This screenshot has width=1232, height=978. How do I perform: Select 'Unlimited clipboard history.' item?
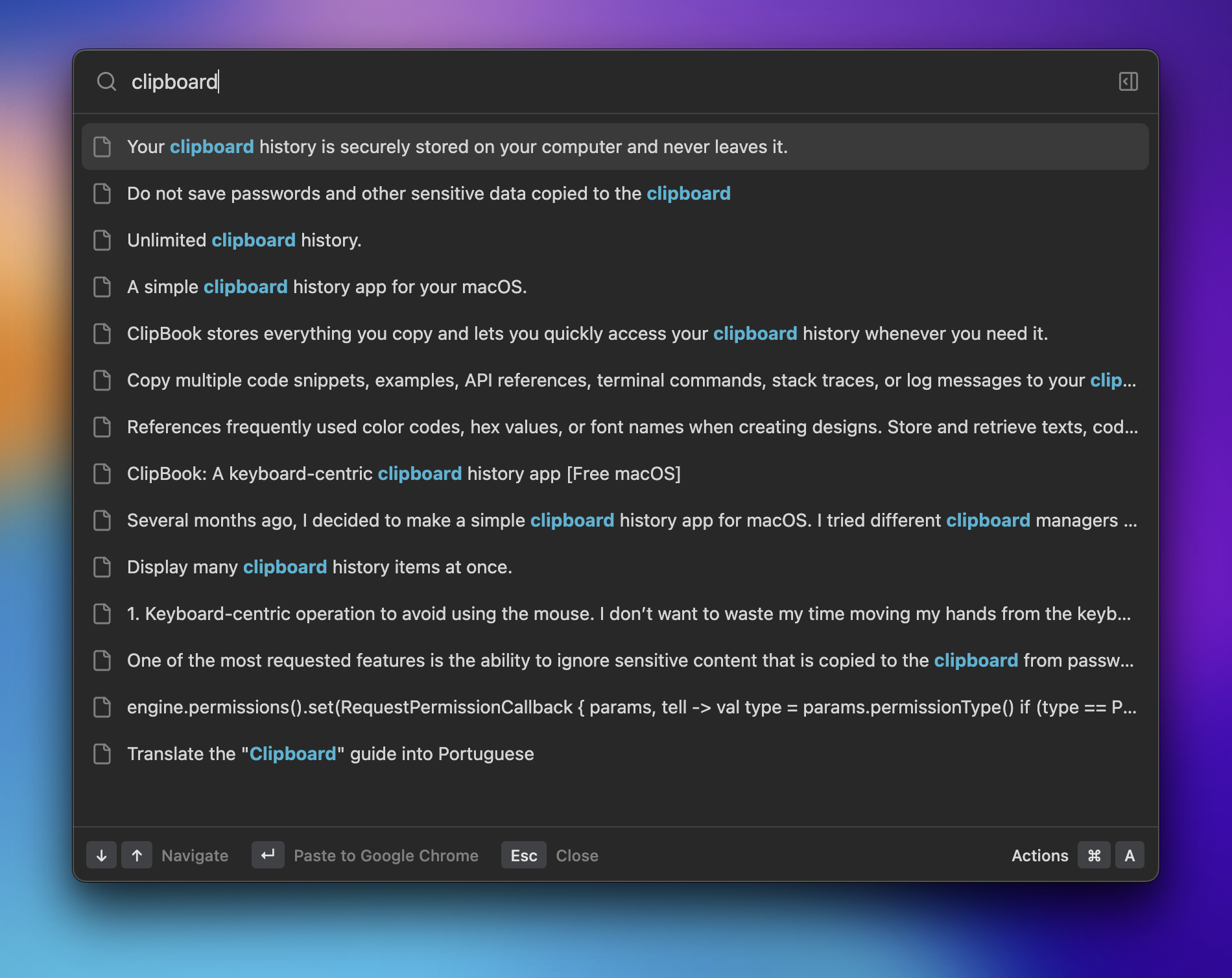(615, 240)
